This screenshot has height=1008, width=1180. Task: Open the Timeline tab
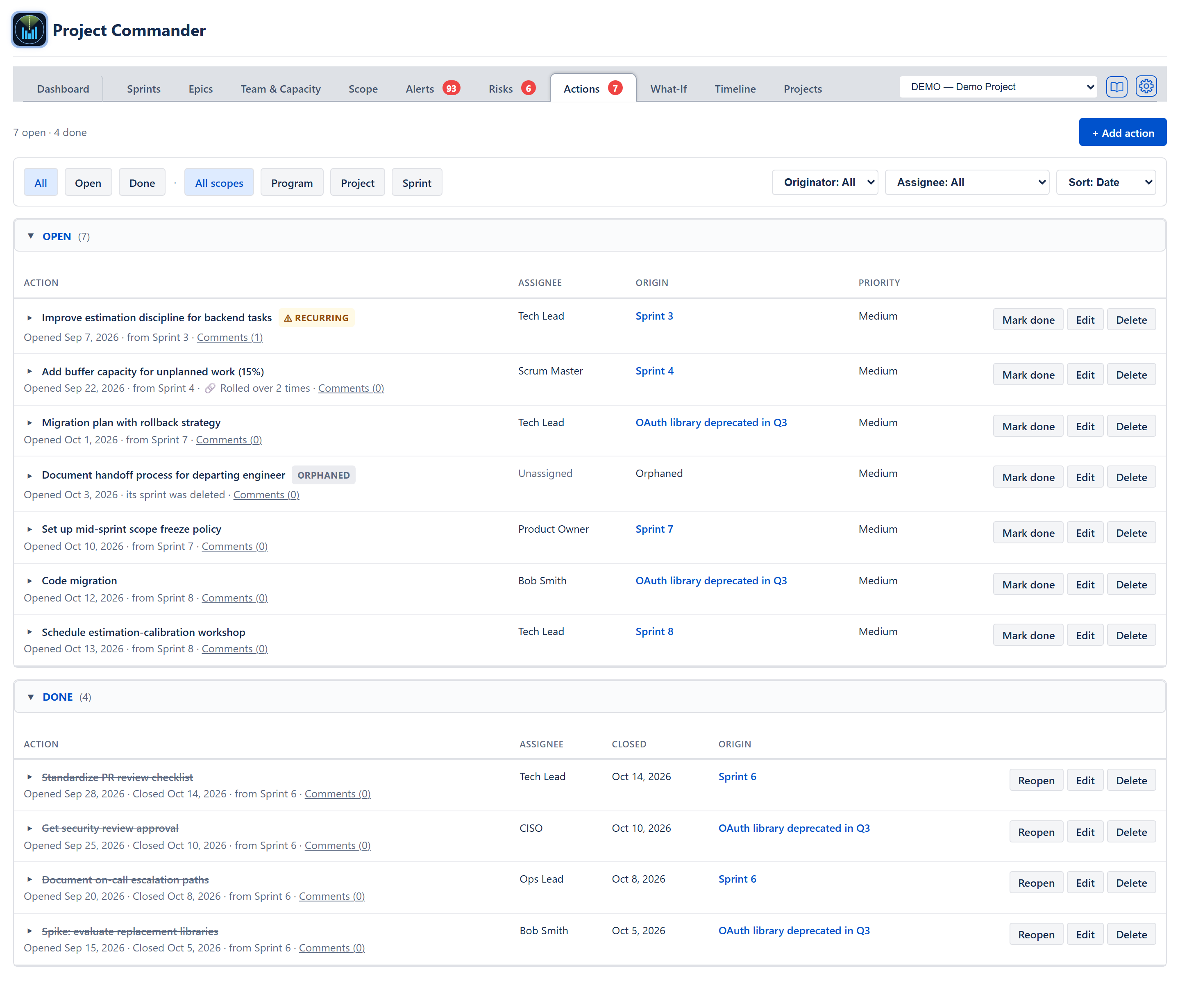click(735, 89)
